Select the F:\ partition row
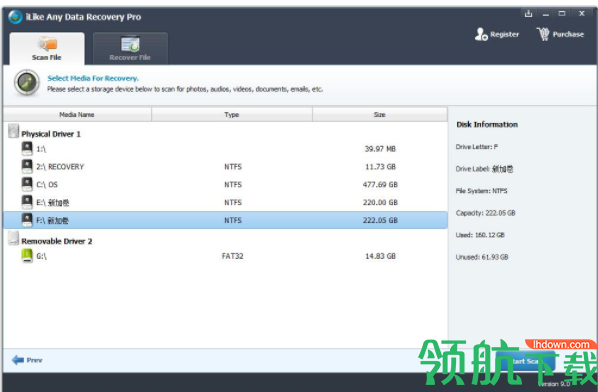Image resolution: width=598 pixels, height=392 pixels. tap(225, 220)
